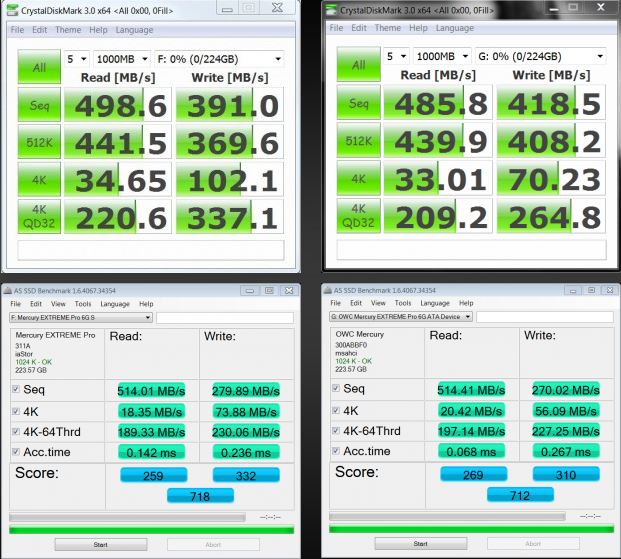This screenshot has height=559, width=621.
Task: Click the CrystalDiskMark title bar icon in the G: drive window
Action: [333, 10]
